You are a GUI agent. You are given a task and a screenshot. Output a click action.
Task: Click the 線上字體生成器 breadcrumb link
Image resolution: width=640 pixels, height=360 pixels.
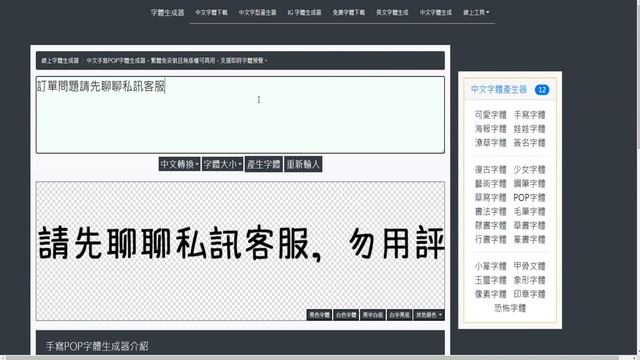pyautogui.click(x=60, y=60)
